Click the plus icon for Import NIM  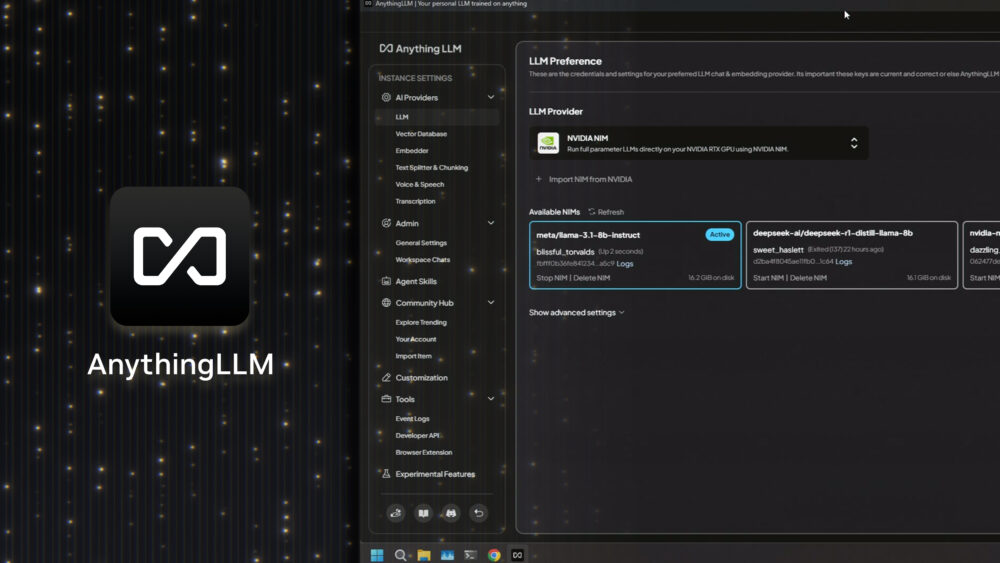(538, 179)
